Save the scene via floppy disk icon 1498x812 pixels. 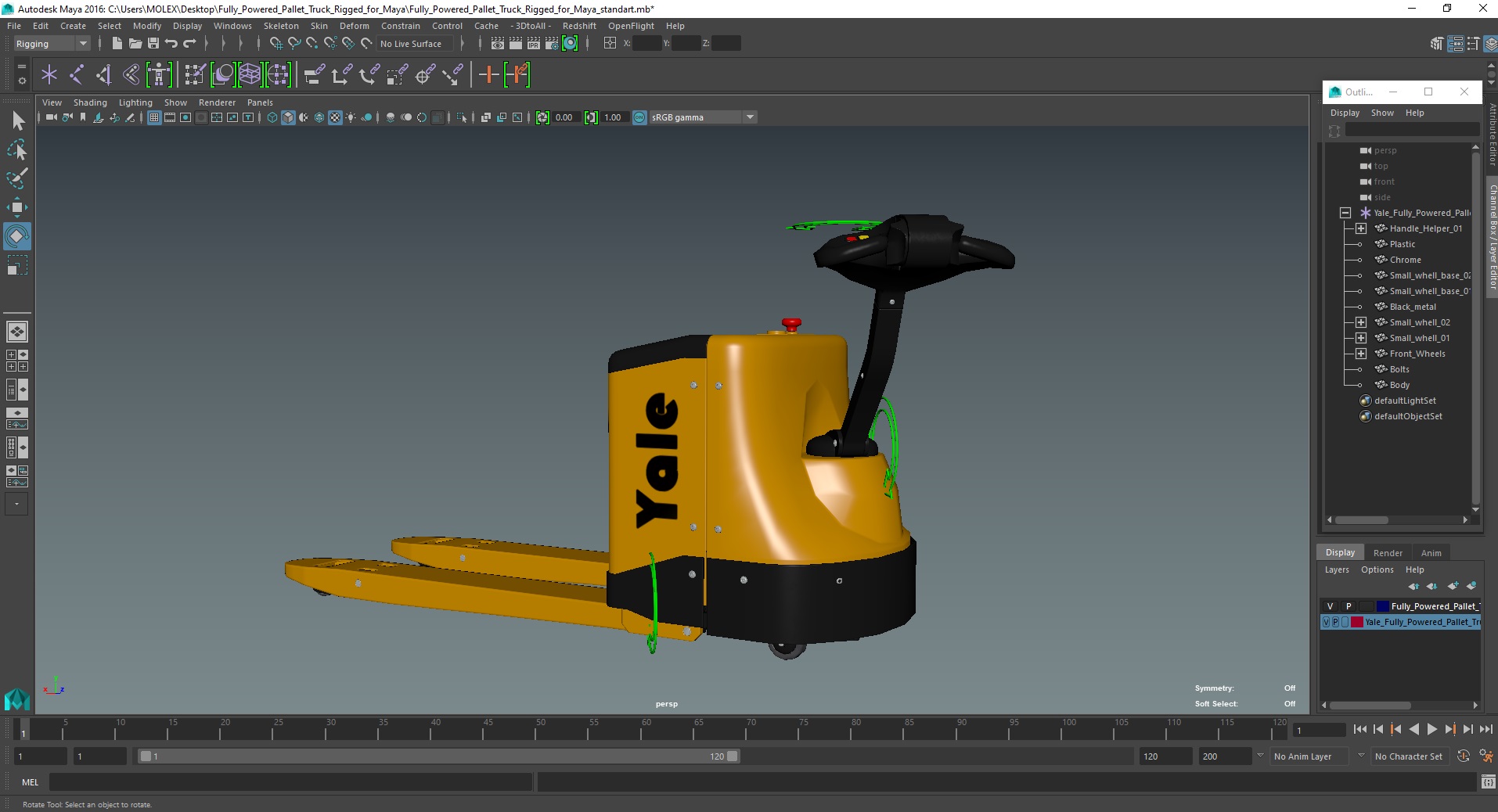pyautogui.click(x=153, y=44)
